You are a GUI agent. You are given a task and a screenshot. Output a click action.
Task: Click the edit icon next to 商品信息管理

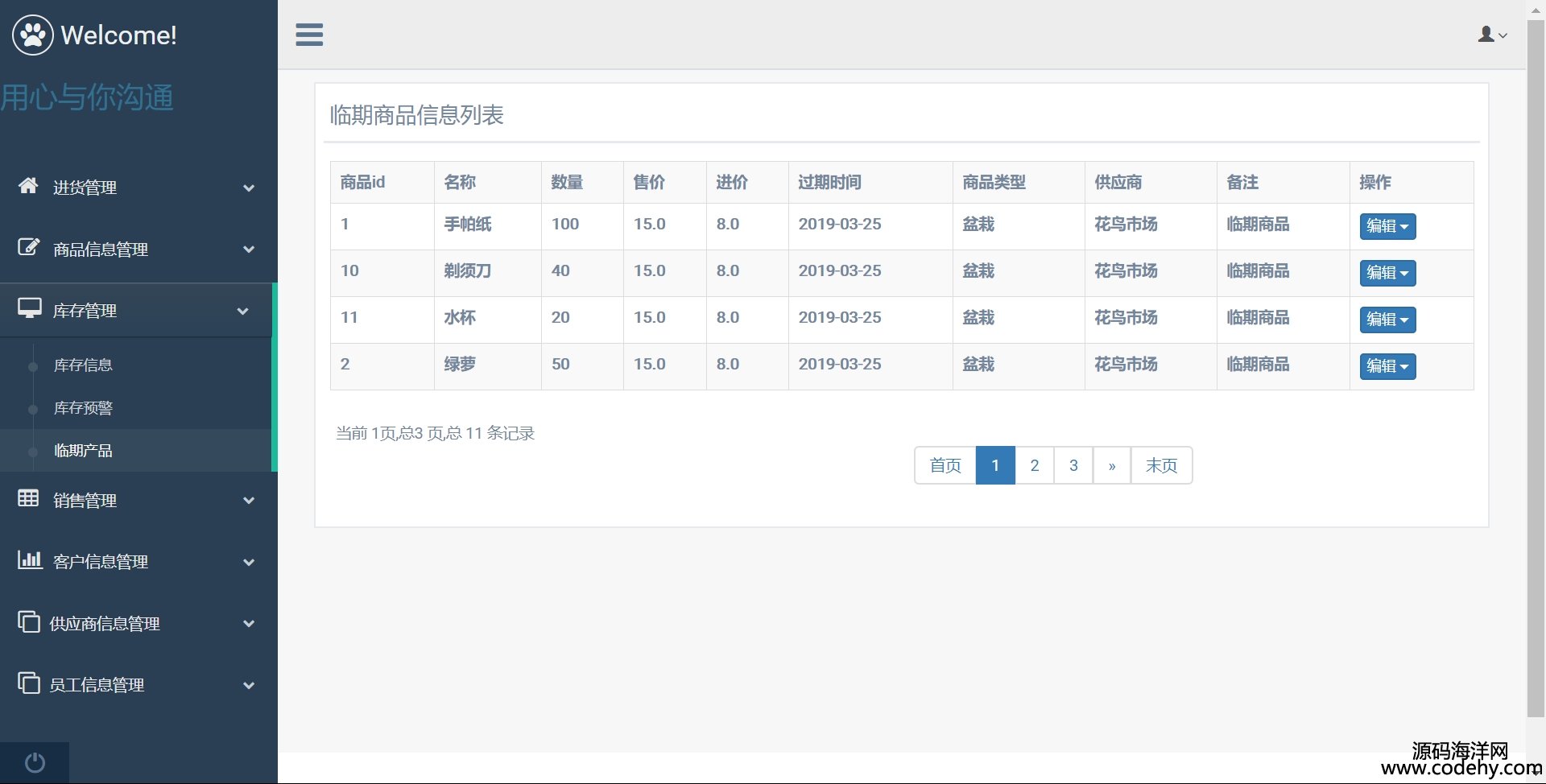28,248
